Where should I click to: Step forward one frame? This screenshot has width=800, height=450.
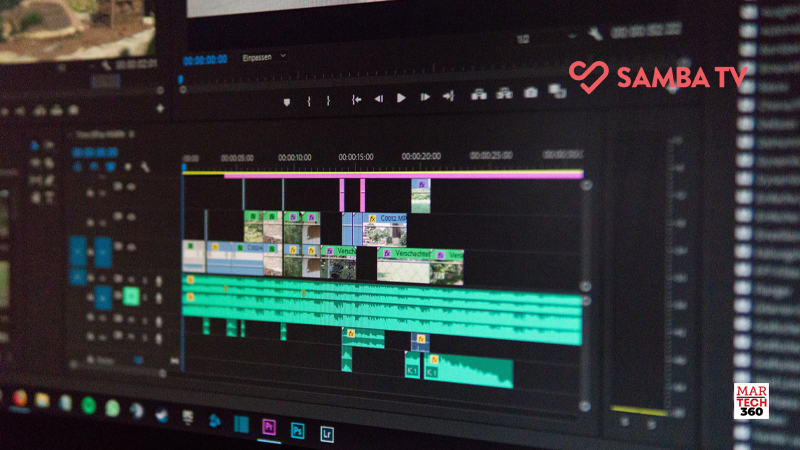425,97
